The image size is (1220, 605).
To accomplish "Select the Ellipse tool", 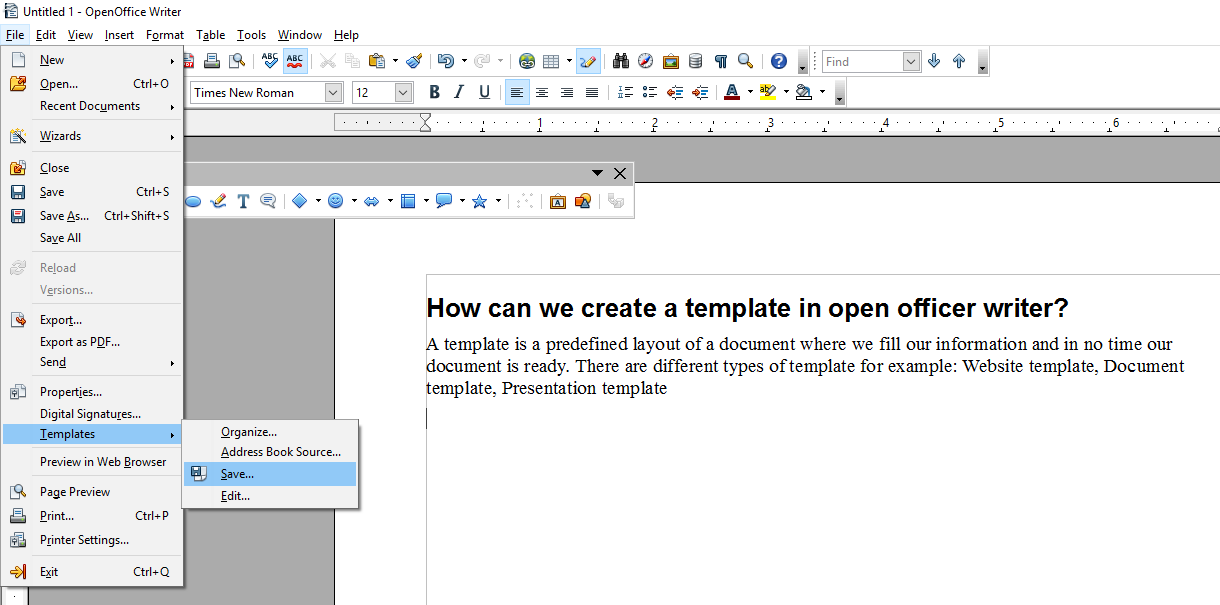I will (193, 201).
